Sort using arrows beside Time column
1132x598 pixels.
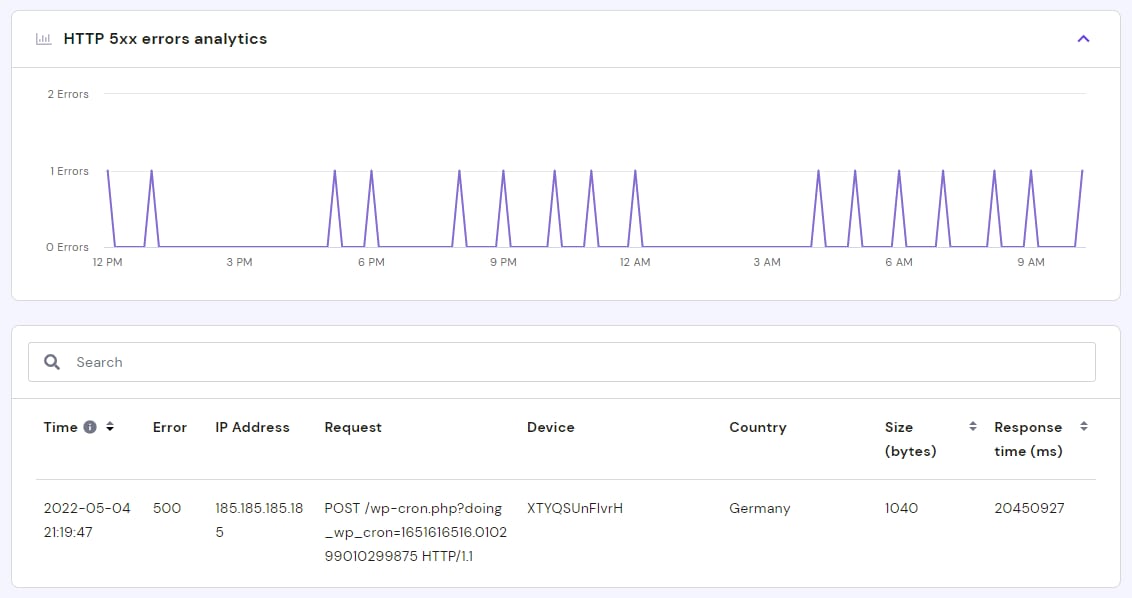[x=110, y=427]
